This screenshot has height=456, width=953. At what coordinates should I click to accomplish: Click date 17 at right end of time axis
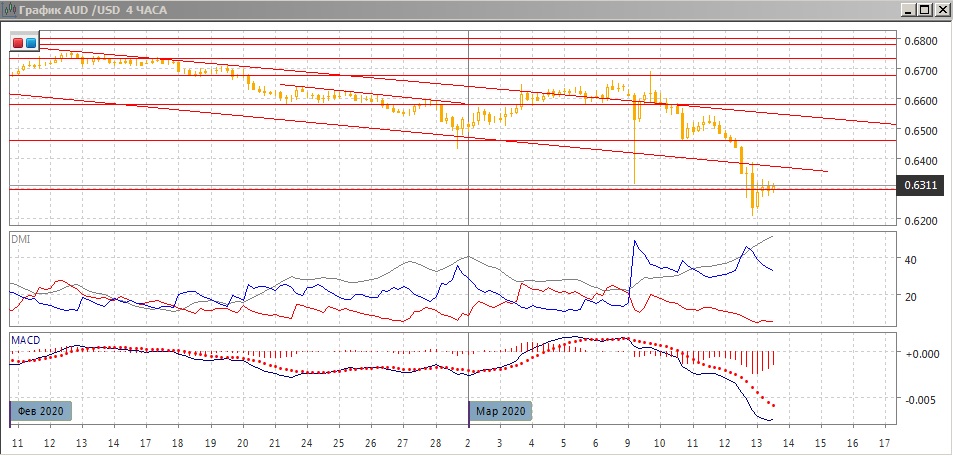tap(883, 442)
